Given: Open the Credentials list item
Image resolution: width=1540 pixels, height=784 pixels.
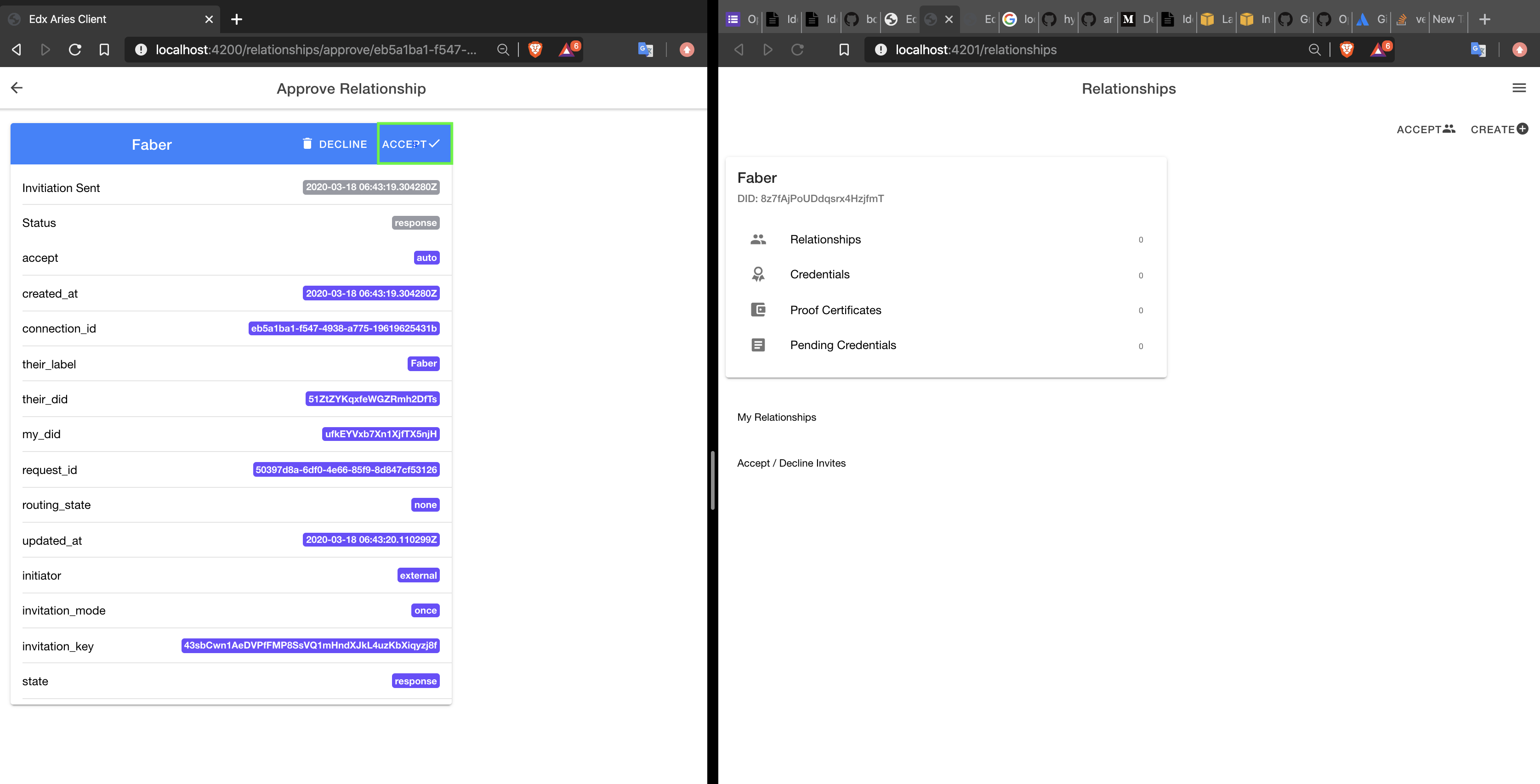Looking at the screenshot, I should pos(819,274).
